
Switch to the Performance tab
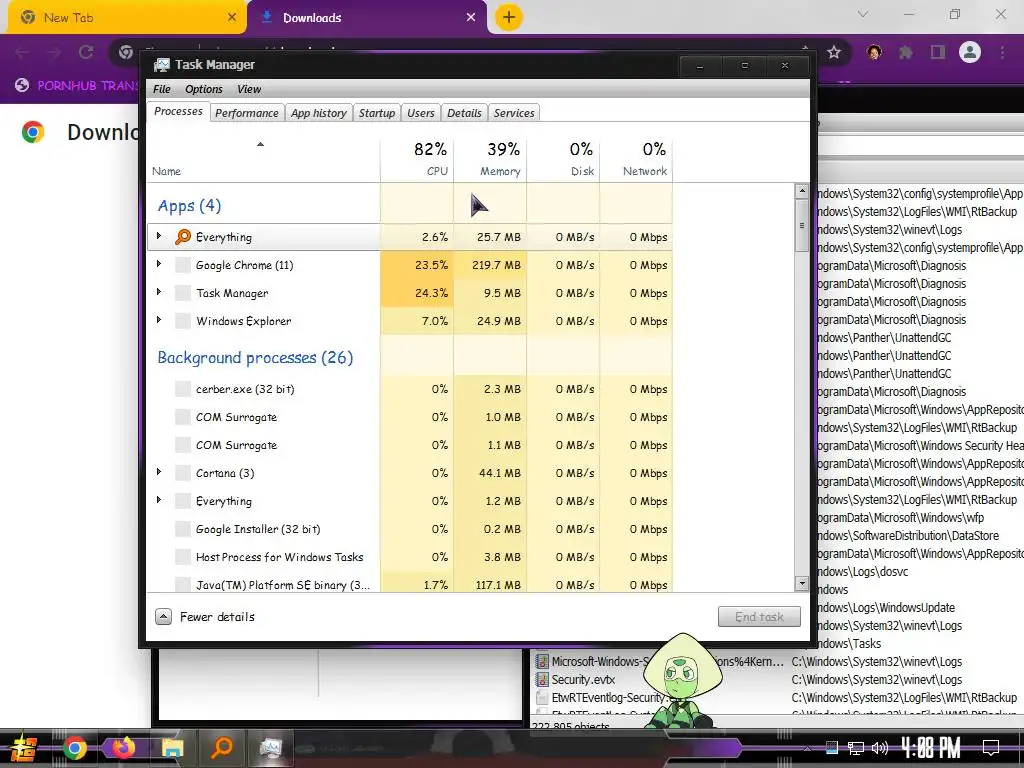click(x=247, y=113)
